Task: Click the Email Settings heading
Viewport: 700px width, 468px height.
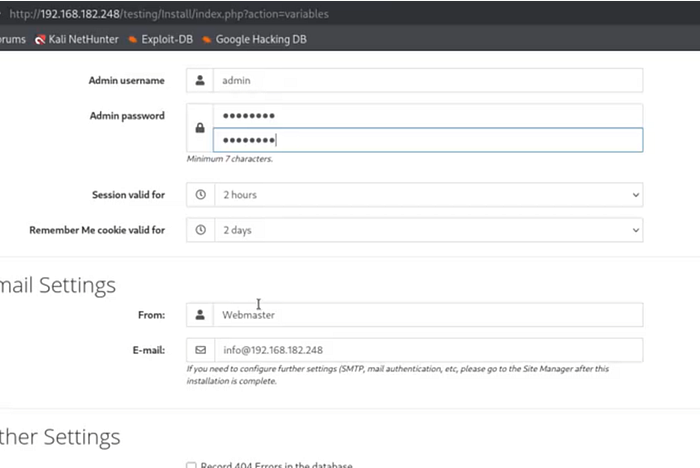Action: tap(58, 285)
